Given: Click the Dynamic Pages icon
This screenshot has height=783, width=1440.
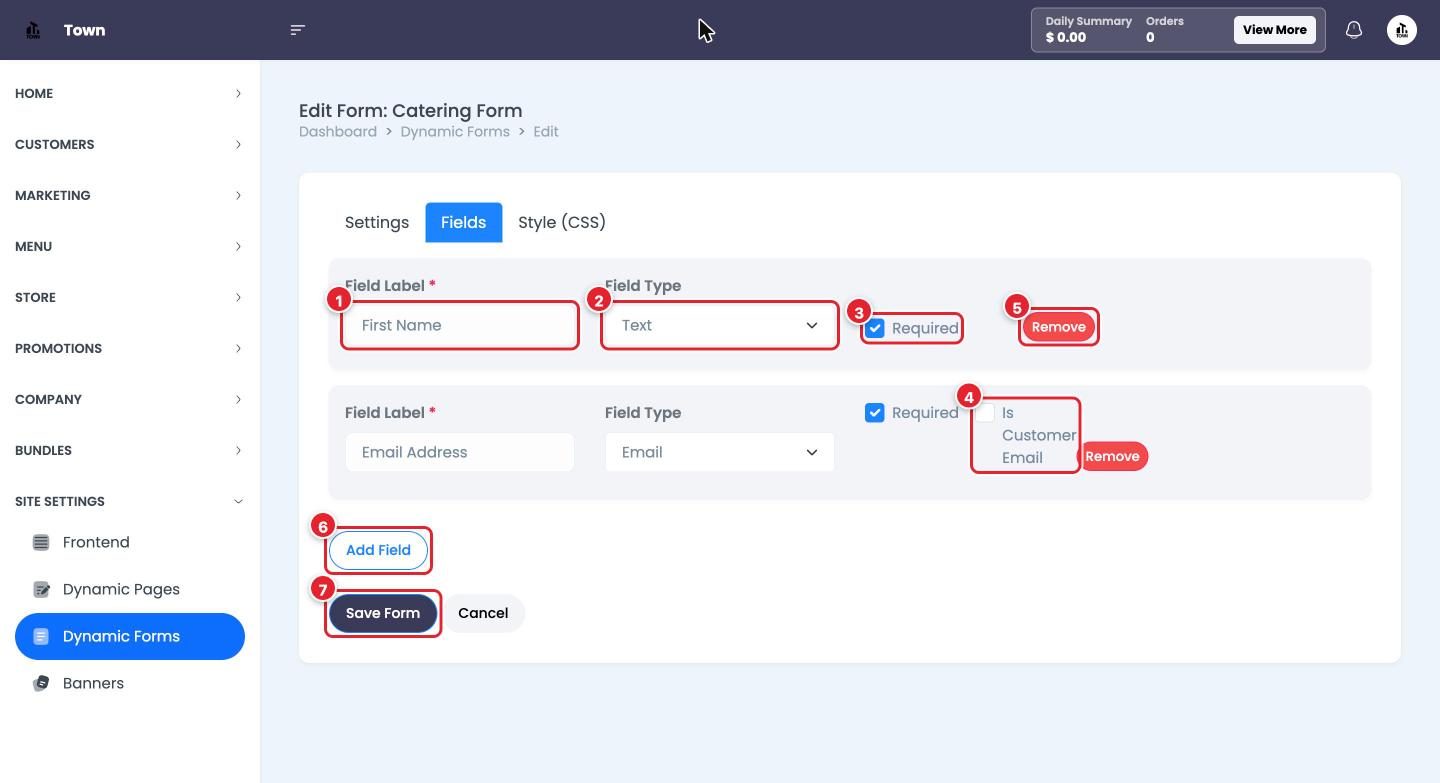Looking at the screenshot, I should coord(41,589).
